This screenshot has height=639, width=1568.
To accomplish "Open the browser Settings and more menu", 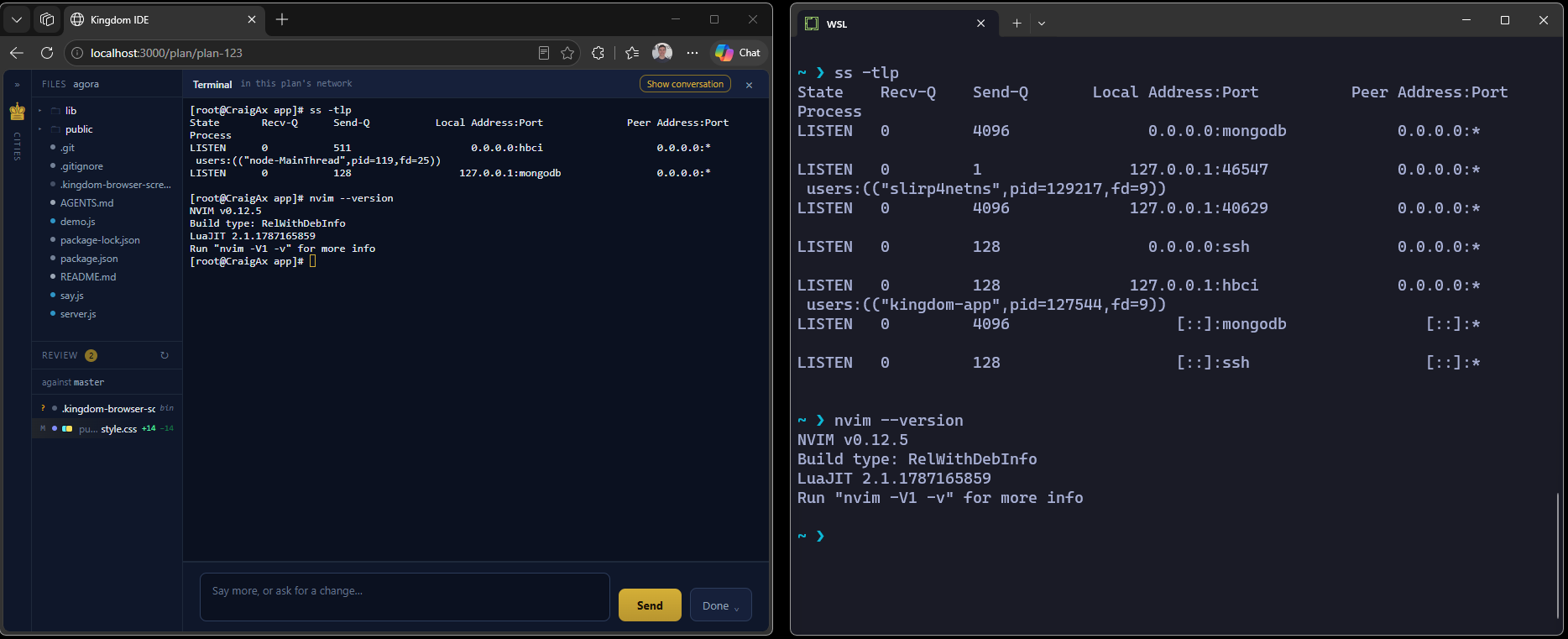I will tap(692, 53).
